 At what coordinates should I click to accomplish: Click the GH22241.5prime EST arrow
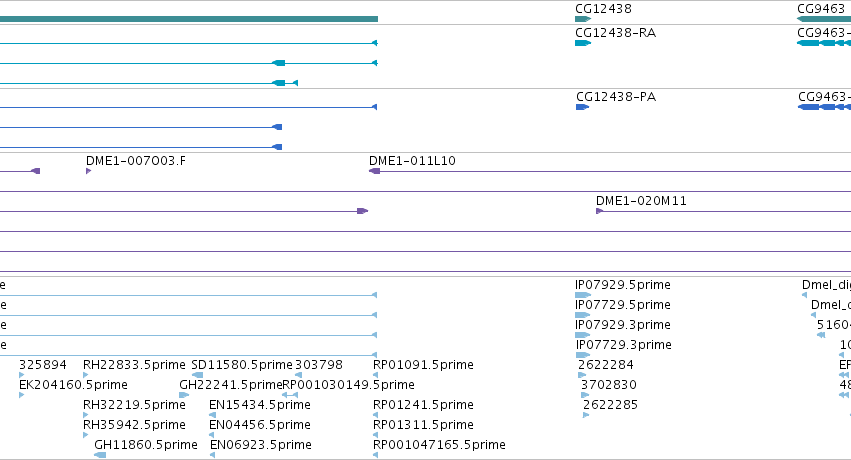coord(184,395)
